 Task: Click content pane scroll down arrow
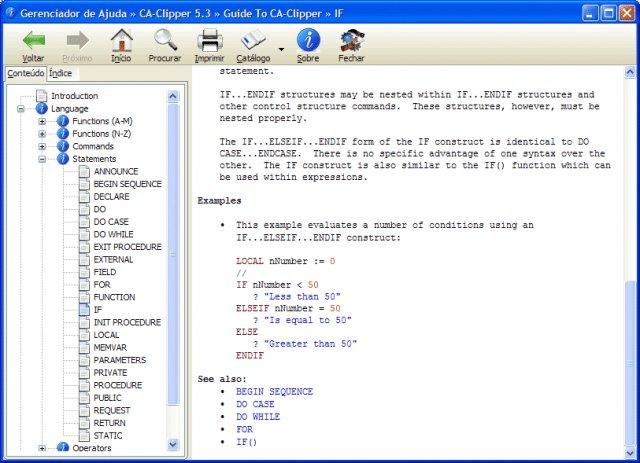pos(630,452)
